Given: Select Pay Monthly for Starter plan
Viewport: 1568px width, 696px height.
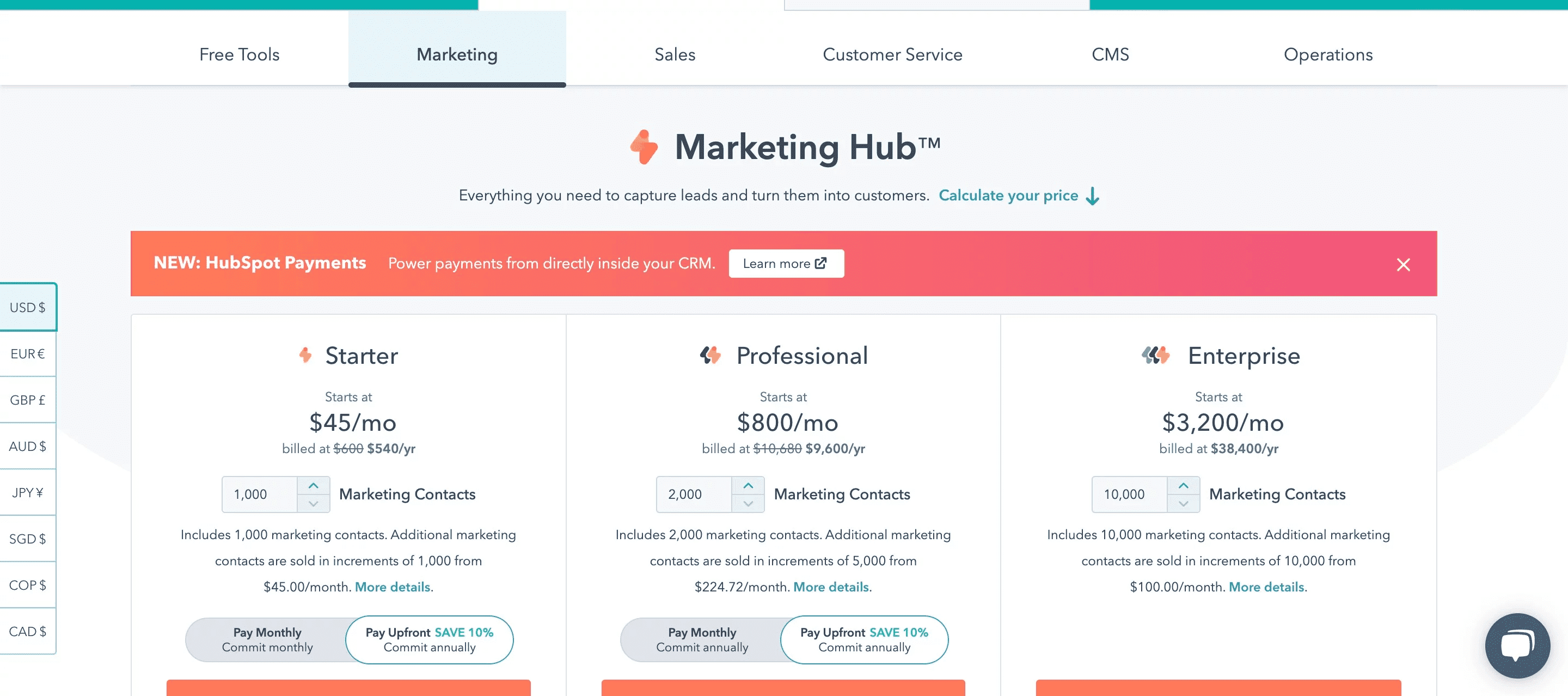Looking at the screenshot, I should pos(267,640).
